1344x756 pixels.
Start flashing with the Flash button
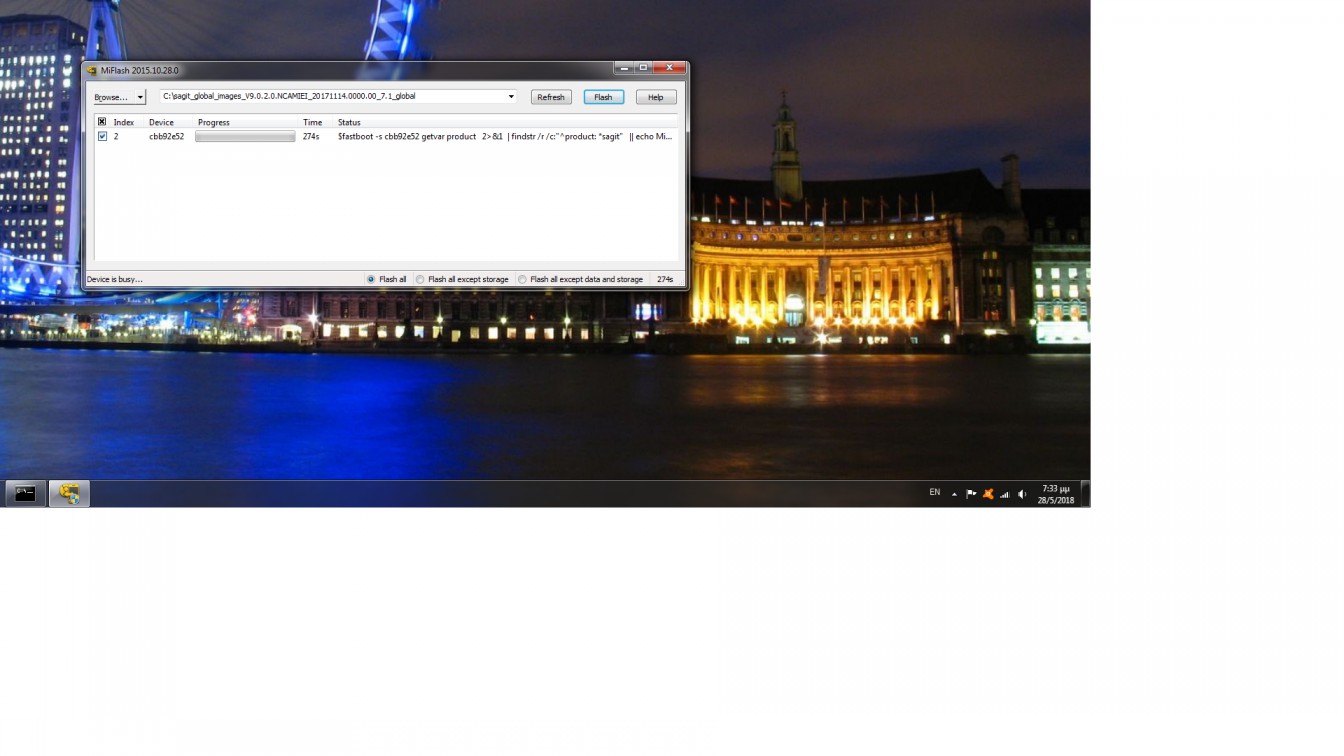tap(603, 97)
